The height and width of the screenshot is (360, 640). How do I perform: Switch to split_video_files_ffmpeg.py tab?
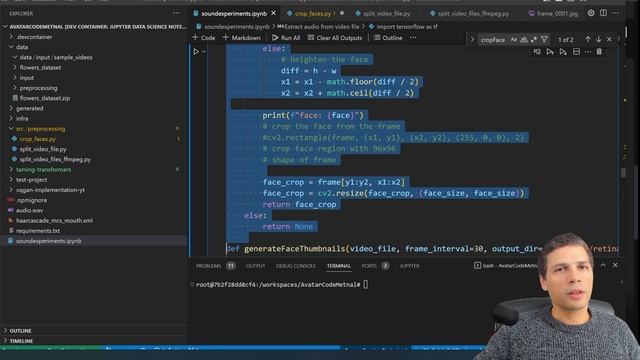pos(469,13)
